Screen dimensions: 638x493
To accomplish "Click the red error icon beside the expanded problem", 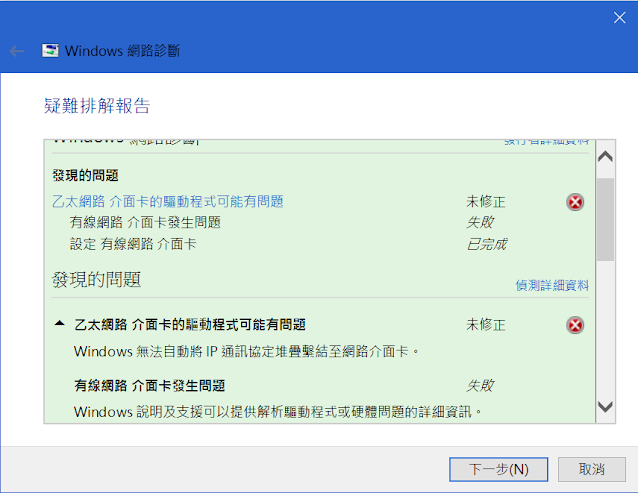I will click(575, 325).
